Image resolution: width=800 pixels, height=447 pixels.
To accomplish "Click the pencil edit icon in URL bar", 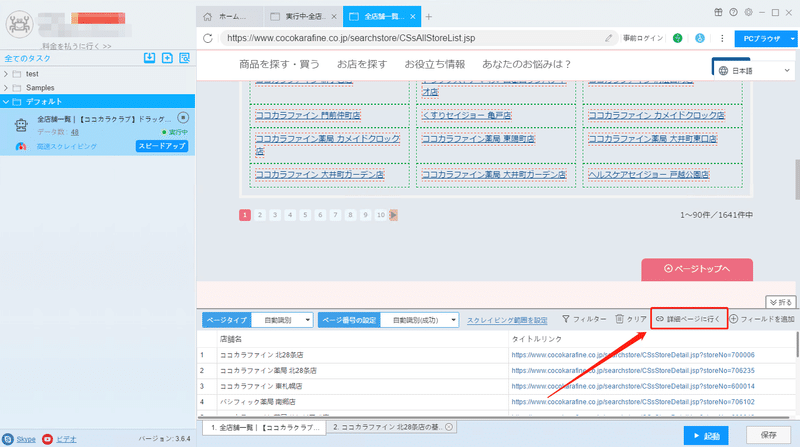I will click(608, 38).
